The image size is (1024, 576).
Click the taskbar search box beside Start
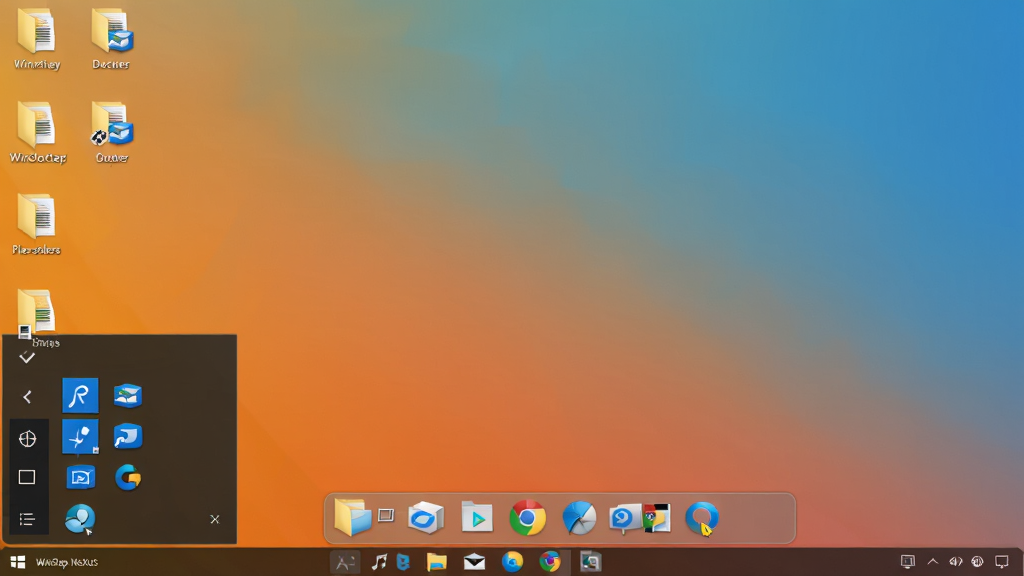(x=67, y=562)
